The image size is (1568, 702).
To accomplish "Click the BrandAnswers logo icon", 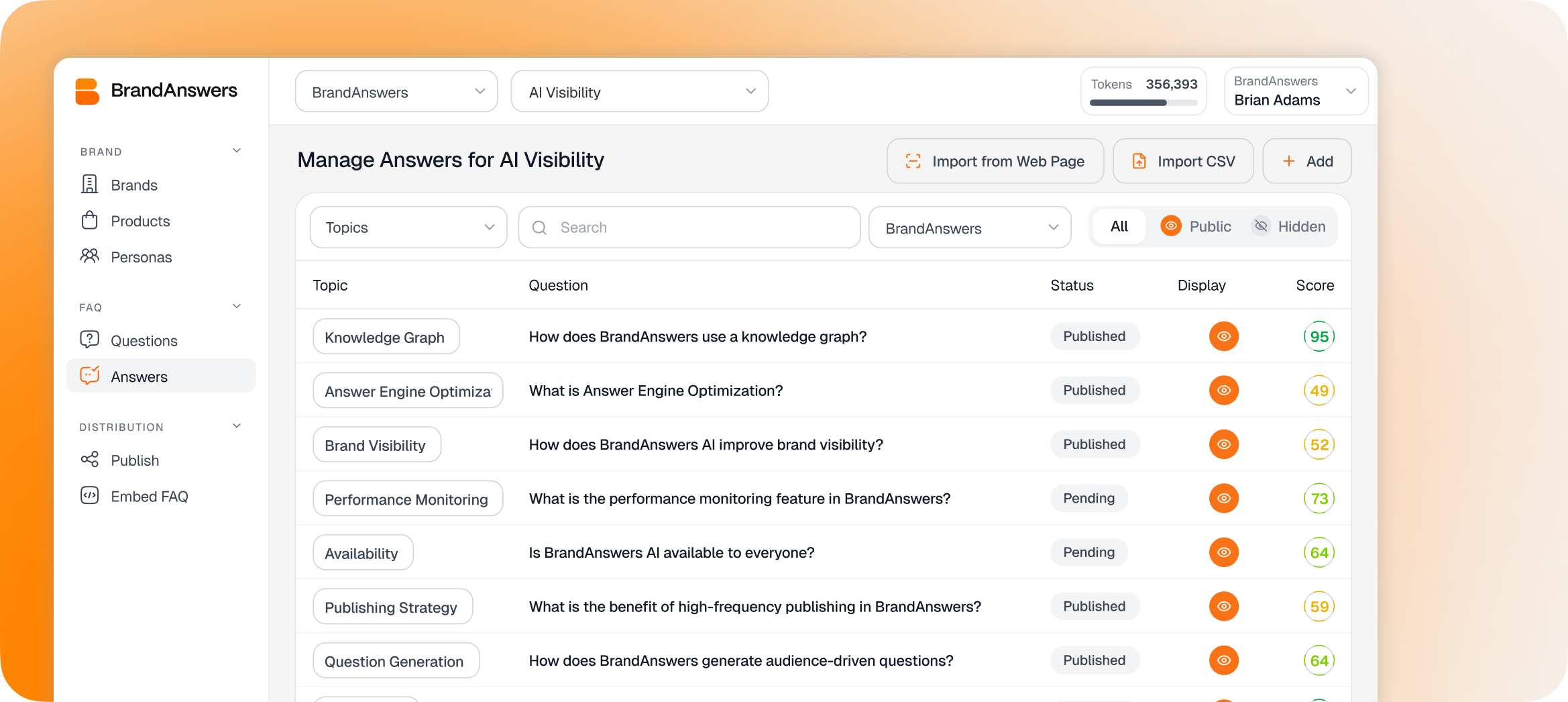I will (87, 90).
